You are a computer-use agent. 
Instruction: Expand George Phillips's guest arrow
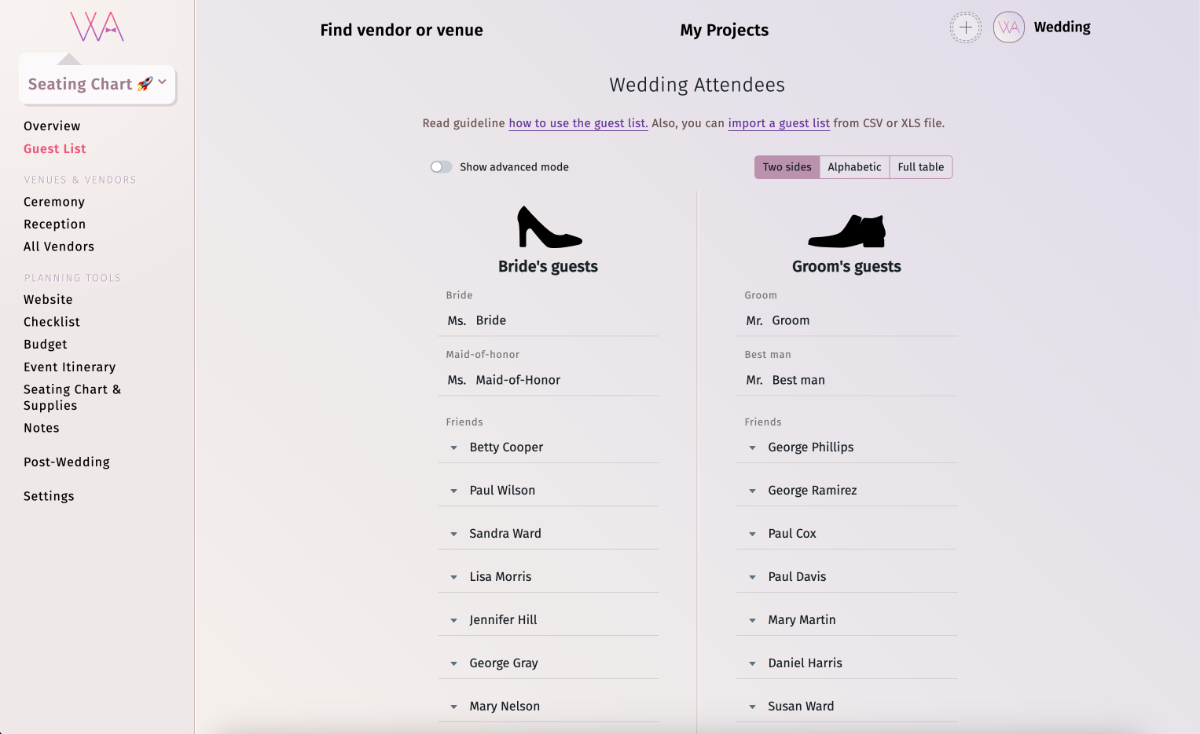coord(752,448)
